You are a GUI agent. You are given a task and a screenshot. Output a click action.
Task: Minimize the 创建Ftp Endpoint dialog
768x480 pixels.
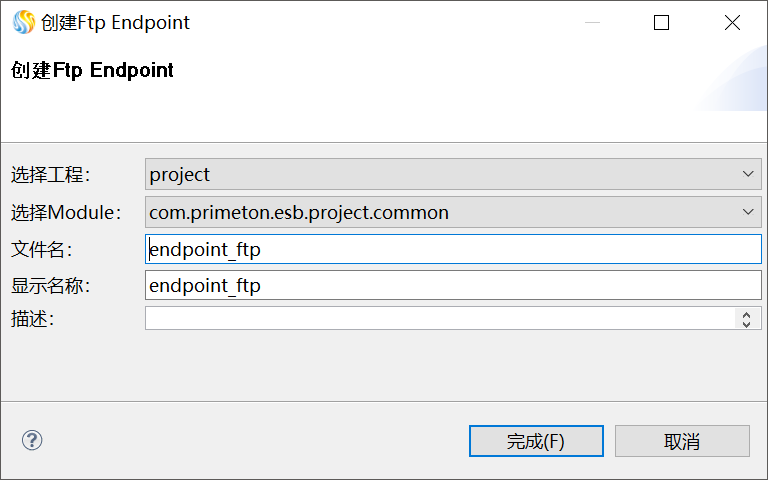tap(591, 22)
